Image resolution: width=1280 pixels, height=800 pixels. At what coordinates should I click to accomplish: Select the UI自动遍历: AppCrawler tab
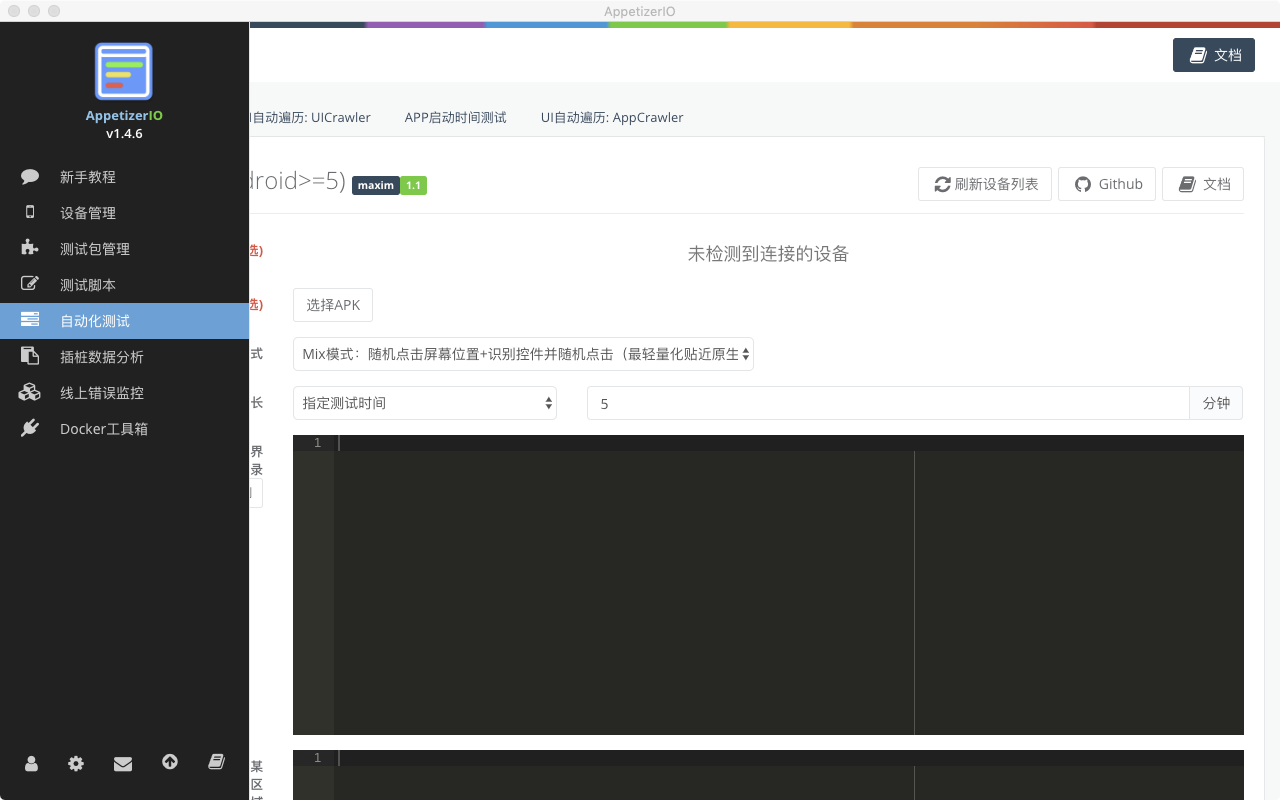pos(612,117)
